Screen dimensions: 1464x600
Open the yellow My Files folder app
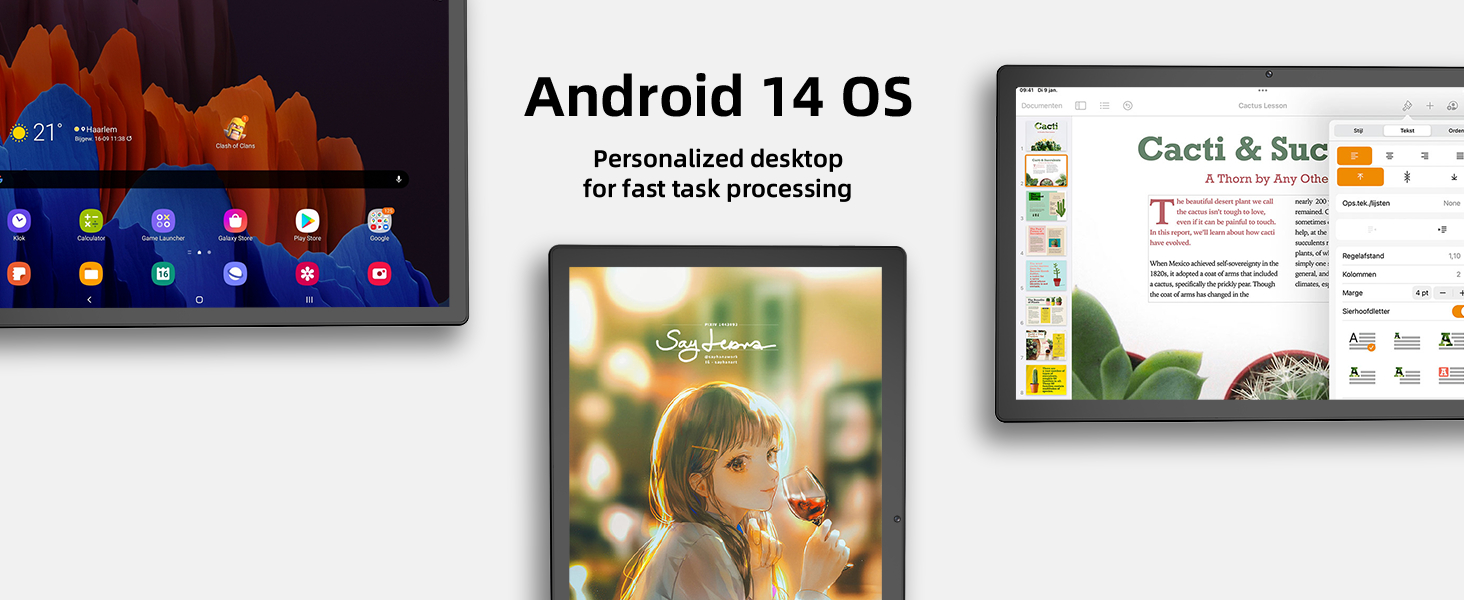[91, 273]
